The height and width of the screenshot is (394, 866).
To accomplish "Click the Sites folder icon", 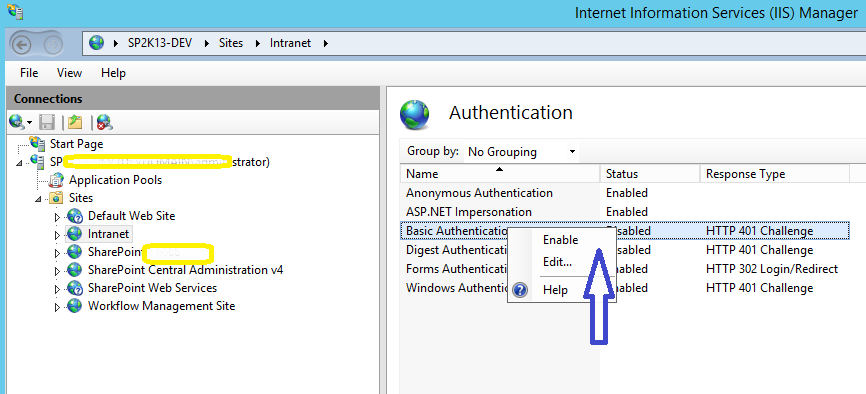I will [x=56, y=197].
